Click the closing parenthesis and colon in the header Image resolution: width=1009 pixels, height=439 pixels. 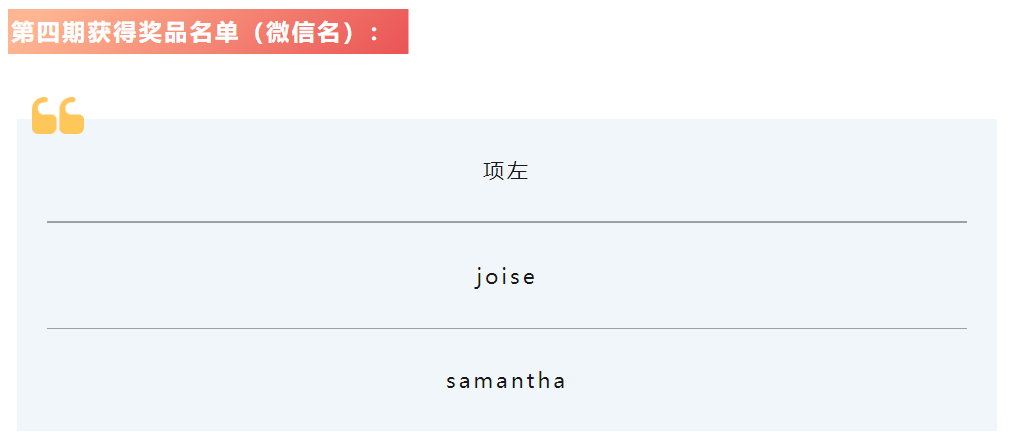[360, 33]
